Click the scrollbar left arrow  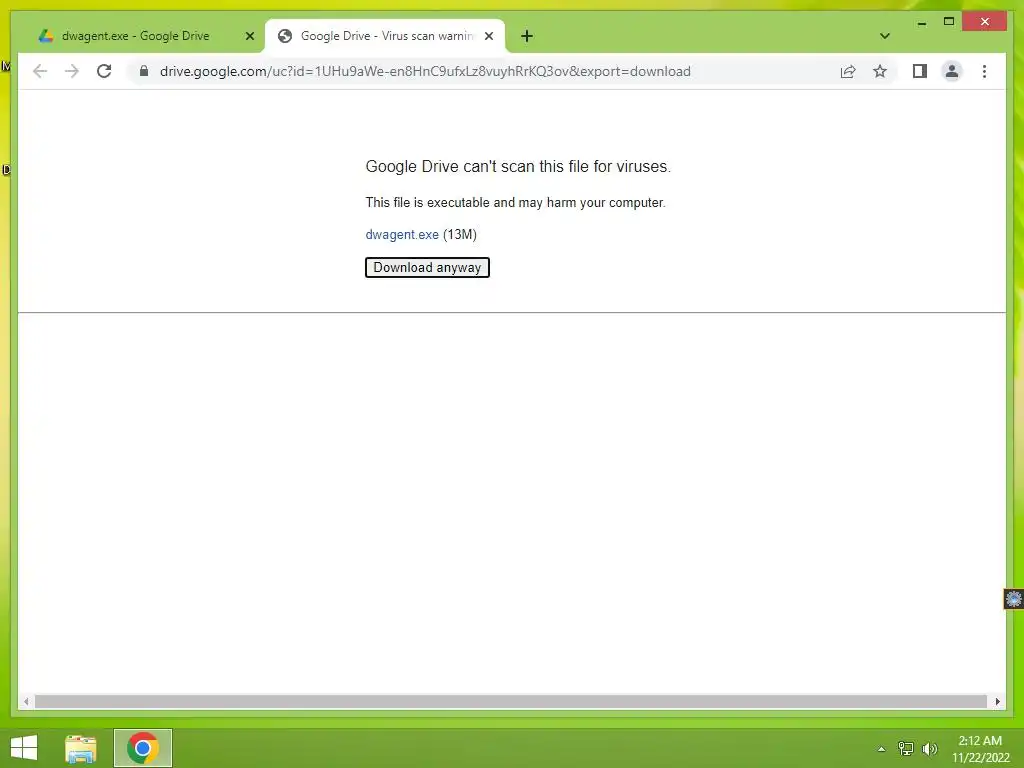tap(25, 701)
